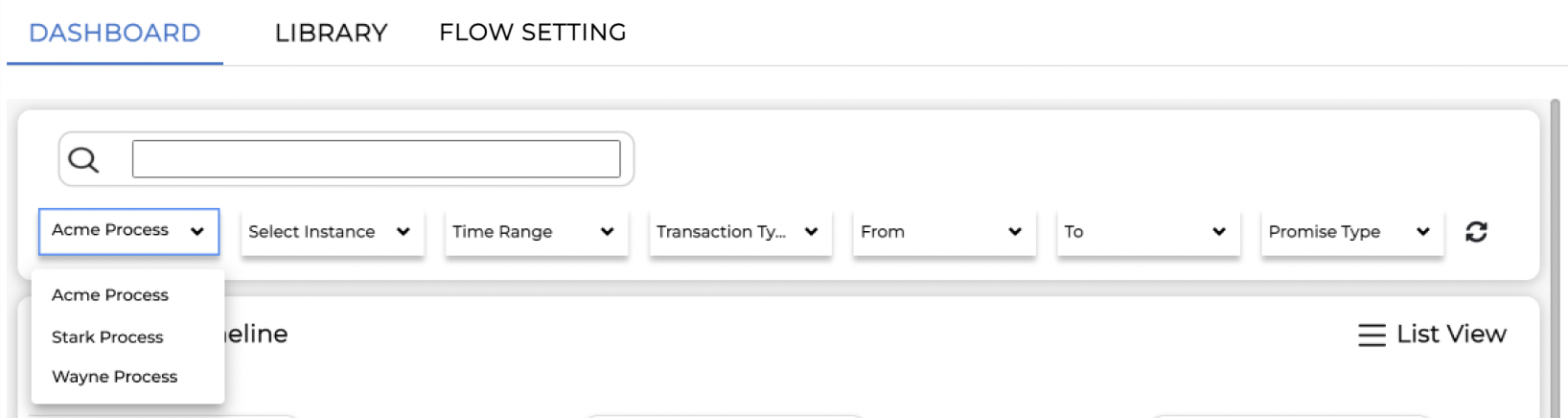Click the refresh filters icon

point(1476,231)
